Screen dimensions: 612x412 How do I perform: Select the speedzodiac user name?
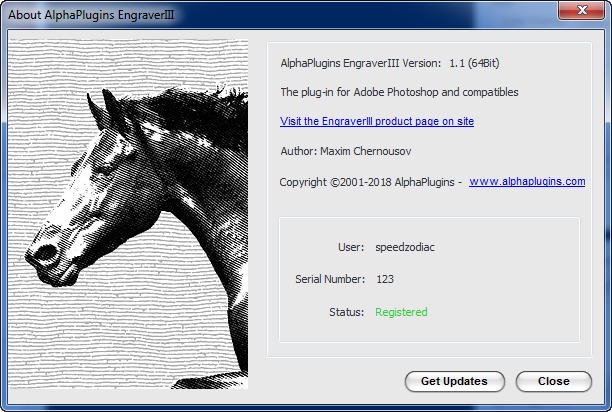click(x=407, y=246)
